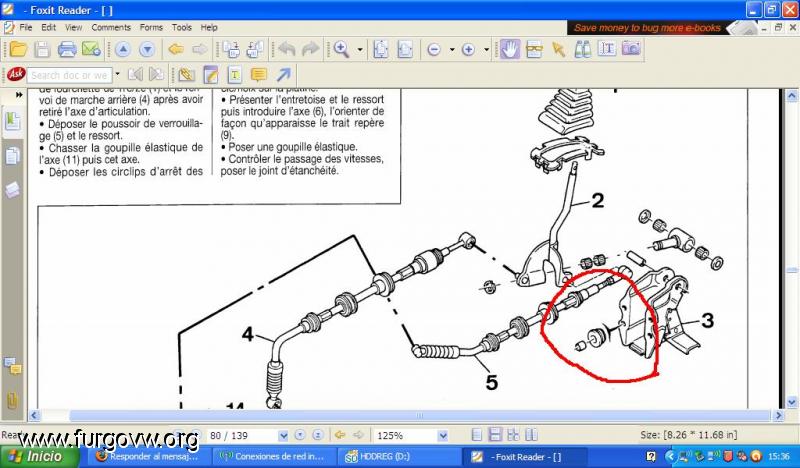Open the page number 80 / 139 dropdown
Screen dimensions: 800x468
pyautogui.click(x=283, y=435)
